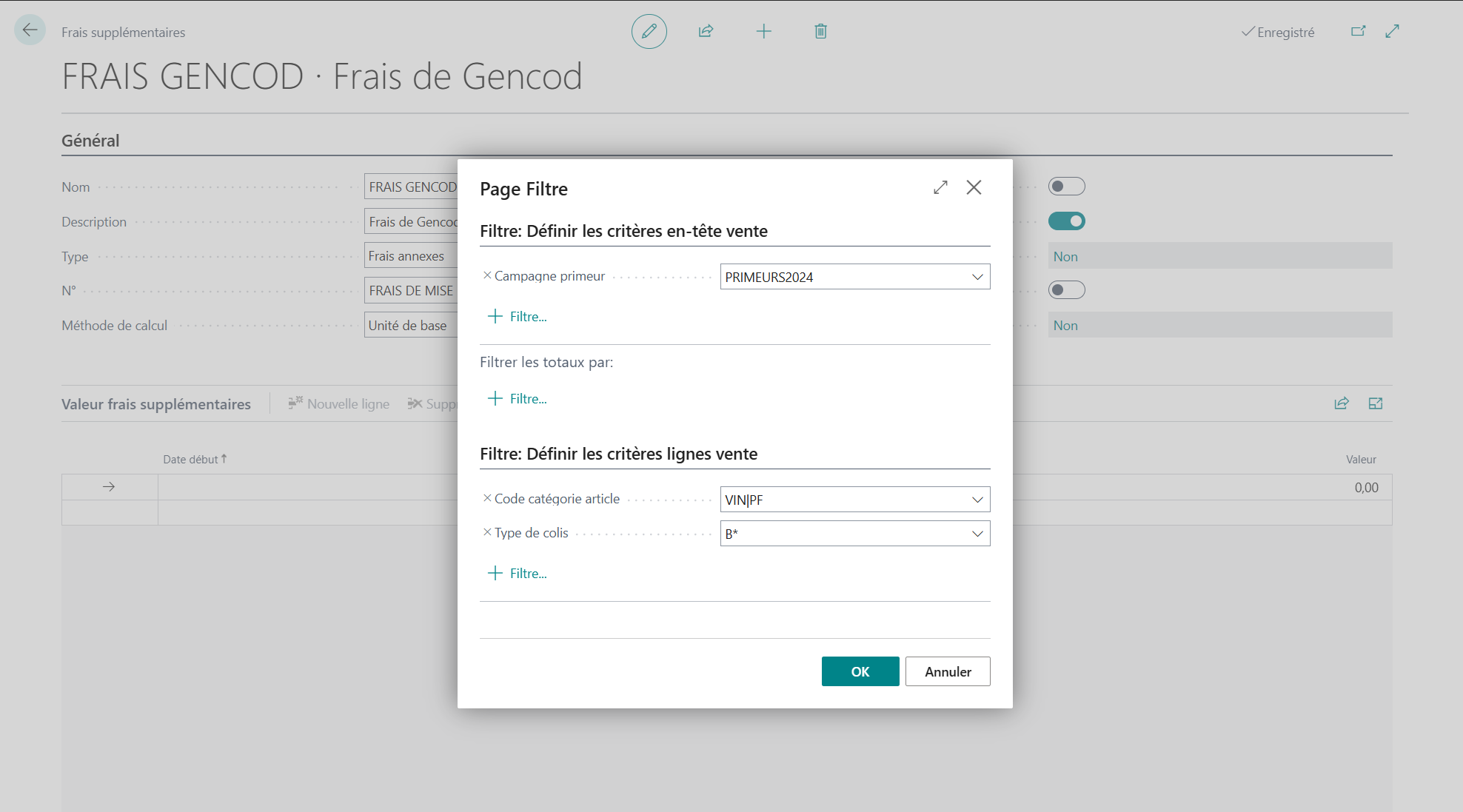The image size is (1463, 812).
Task: Click the Enregistré status indicator
Action: click(1278, 32)
